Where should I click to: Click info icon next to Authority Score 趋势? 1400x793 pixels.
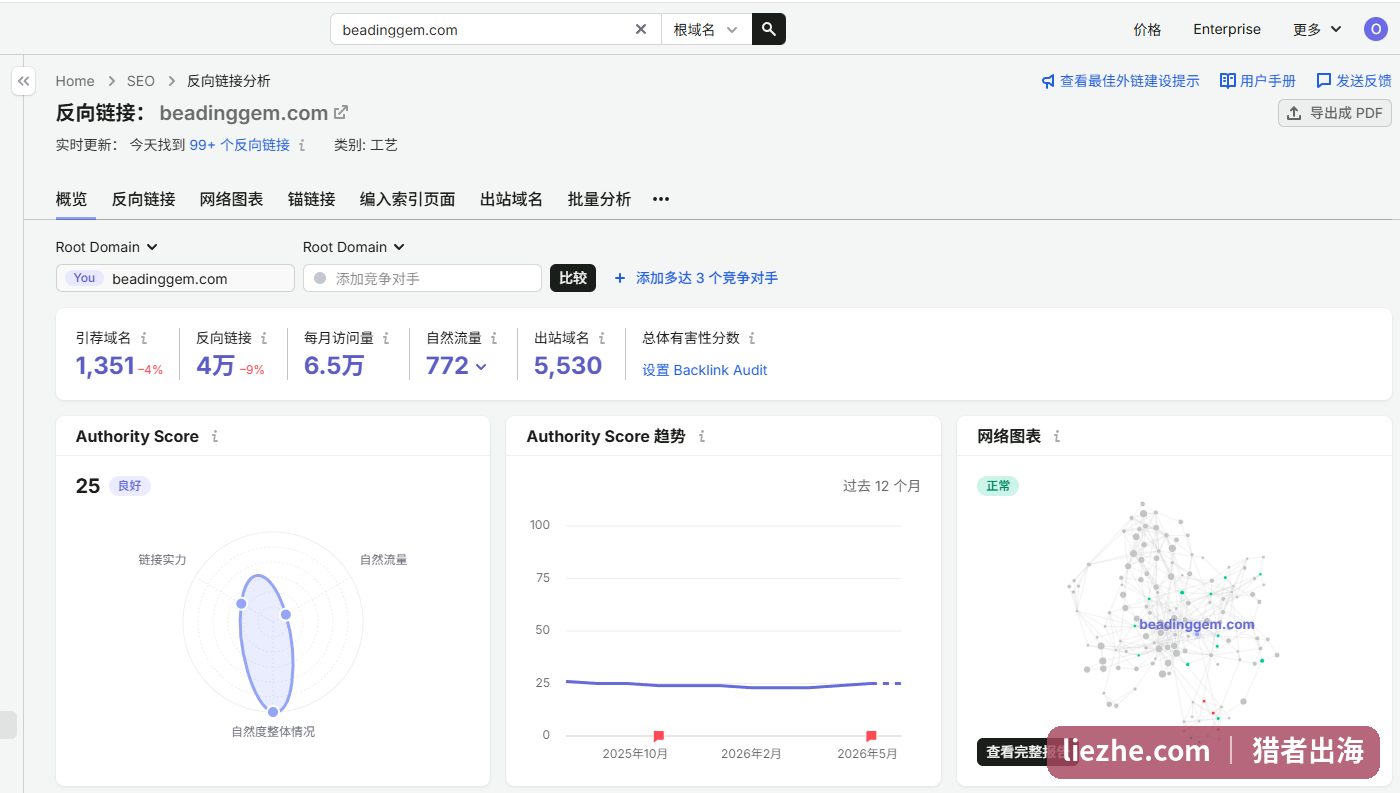click(702, 436)
